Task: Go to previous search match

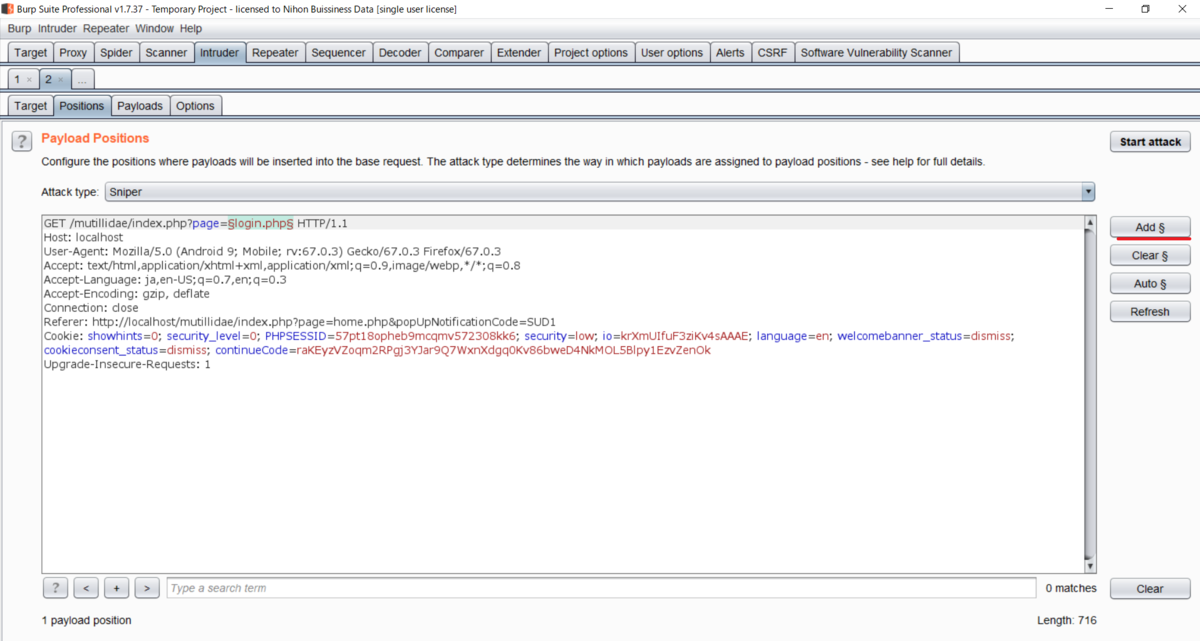Action: coord(86,588)
